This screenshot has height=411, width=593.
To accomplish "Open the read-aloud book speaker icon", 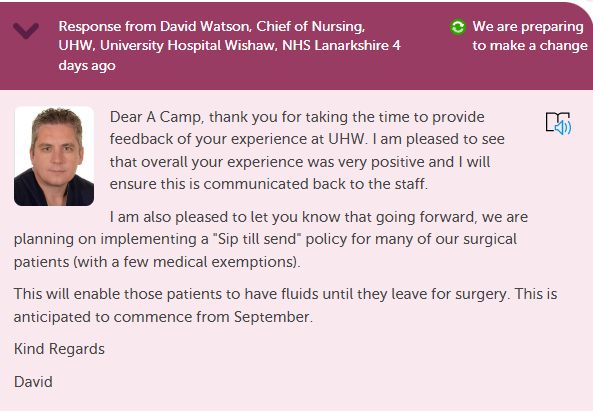I will (x=558, y=123).
